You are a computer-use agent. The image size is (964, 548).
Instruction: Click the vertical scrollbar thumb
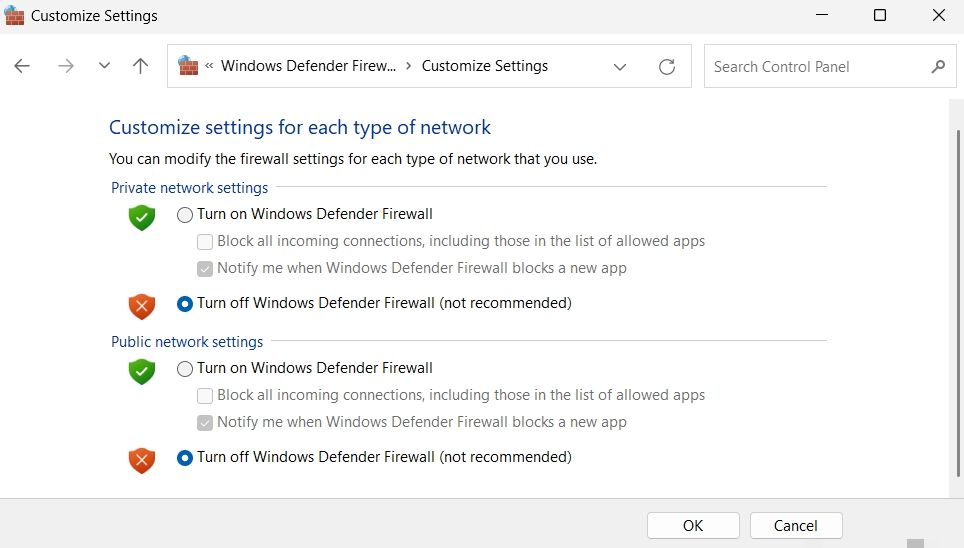(958, 303)
